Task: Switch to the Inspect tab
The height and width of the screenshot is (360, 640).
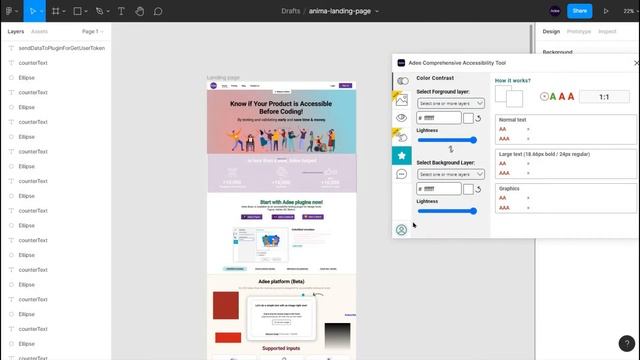Action: [607, 31]
